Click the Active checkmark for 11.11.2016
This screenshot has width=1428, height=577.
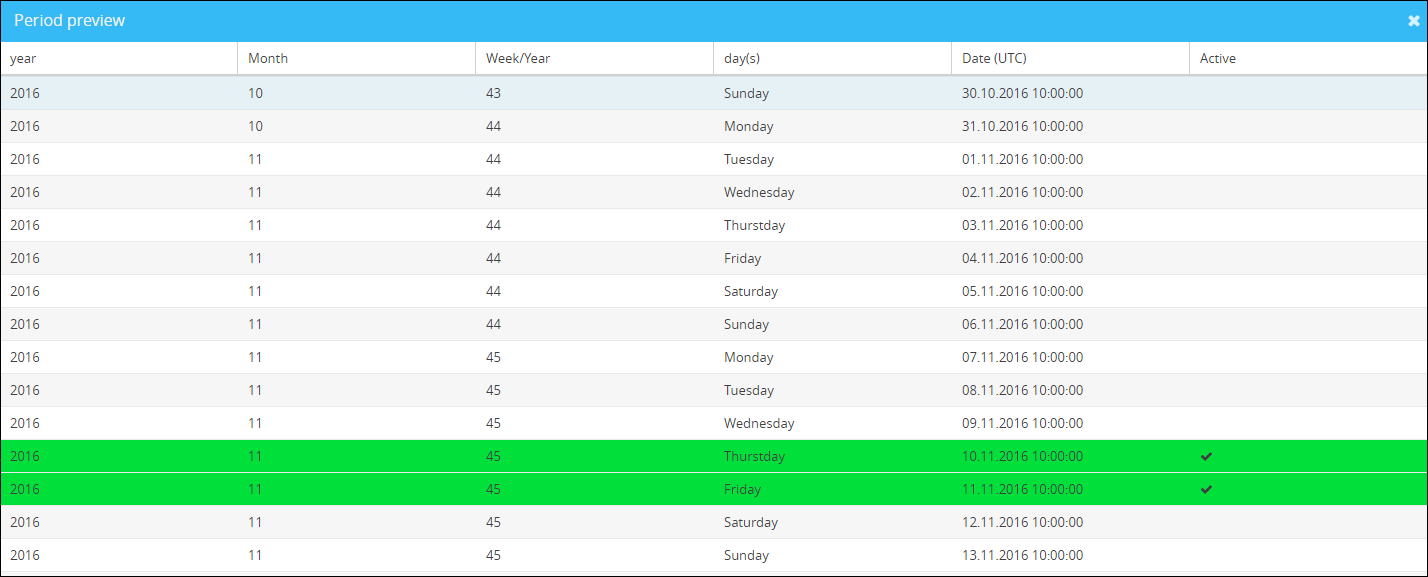pyautogui.click(x=1206, y=489)
